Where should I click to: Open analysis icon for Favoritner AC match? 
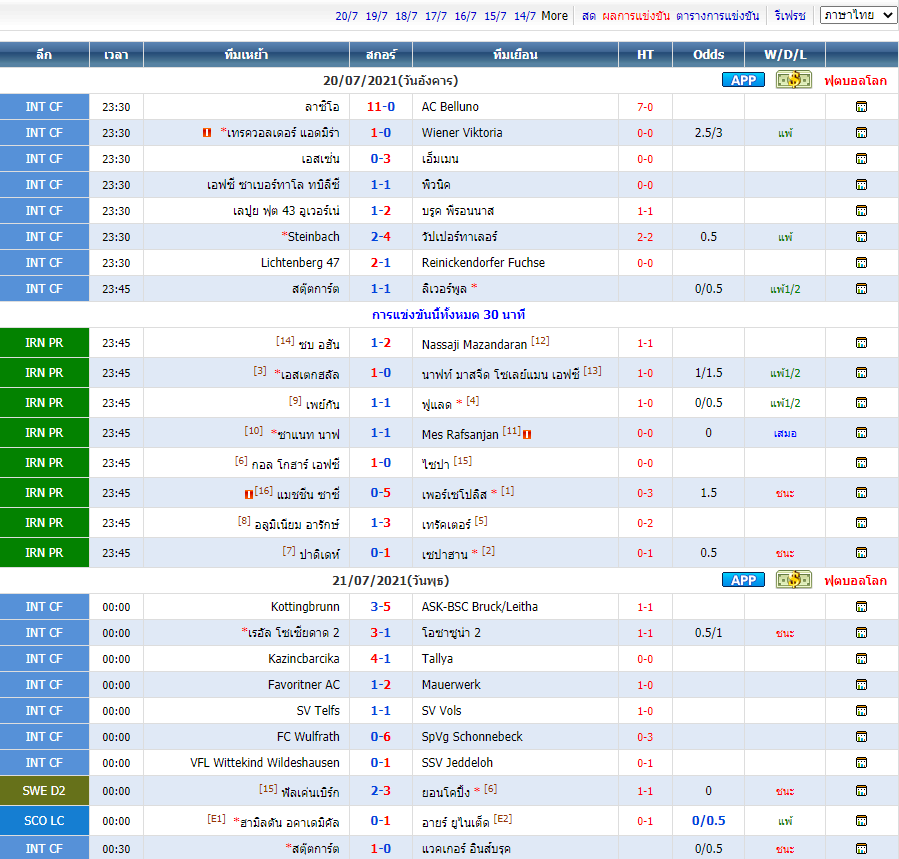point(861,685)
